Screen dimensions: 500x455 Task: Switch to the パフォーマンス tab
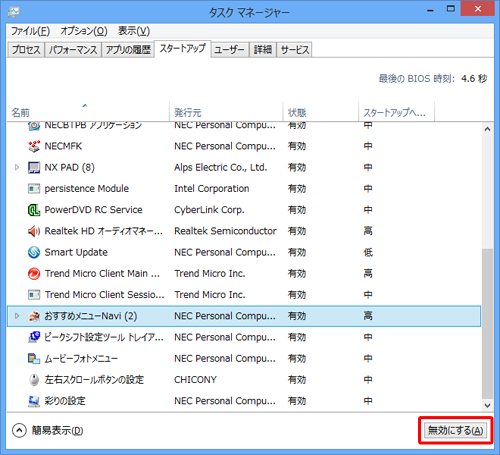point(73,50)
